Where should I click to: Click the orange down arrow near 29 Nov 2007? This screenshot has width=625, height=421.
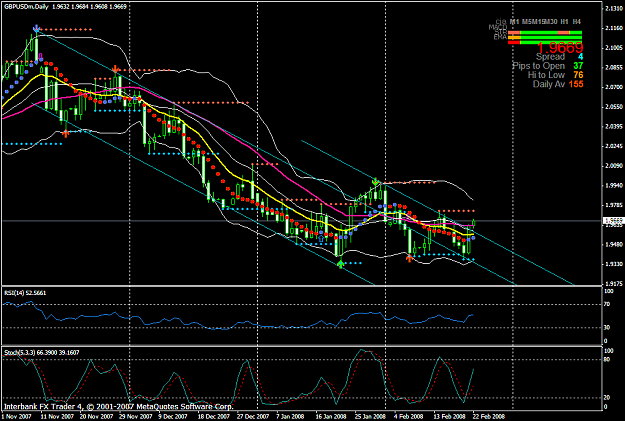[115, 69]
